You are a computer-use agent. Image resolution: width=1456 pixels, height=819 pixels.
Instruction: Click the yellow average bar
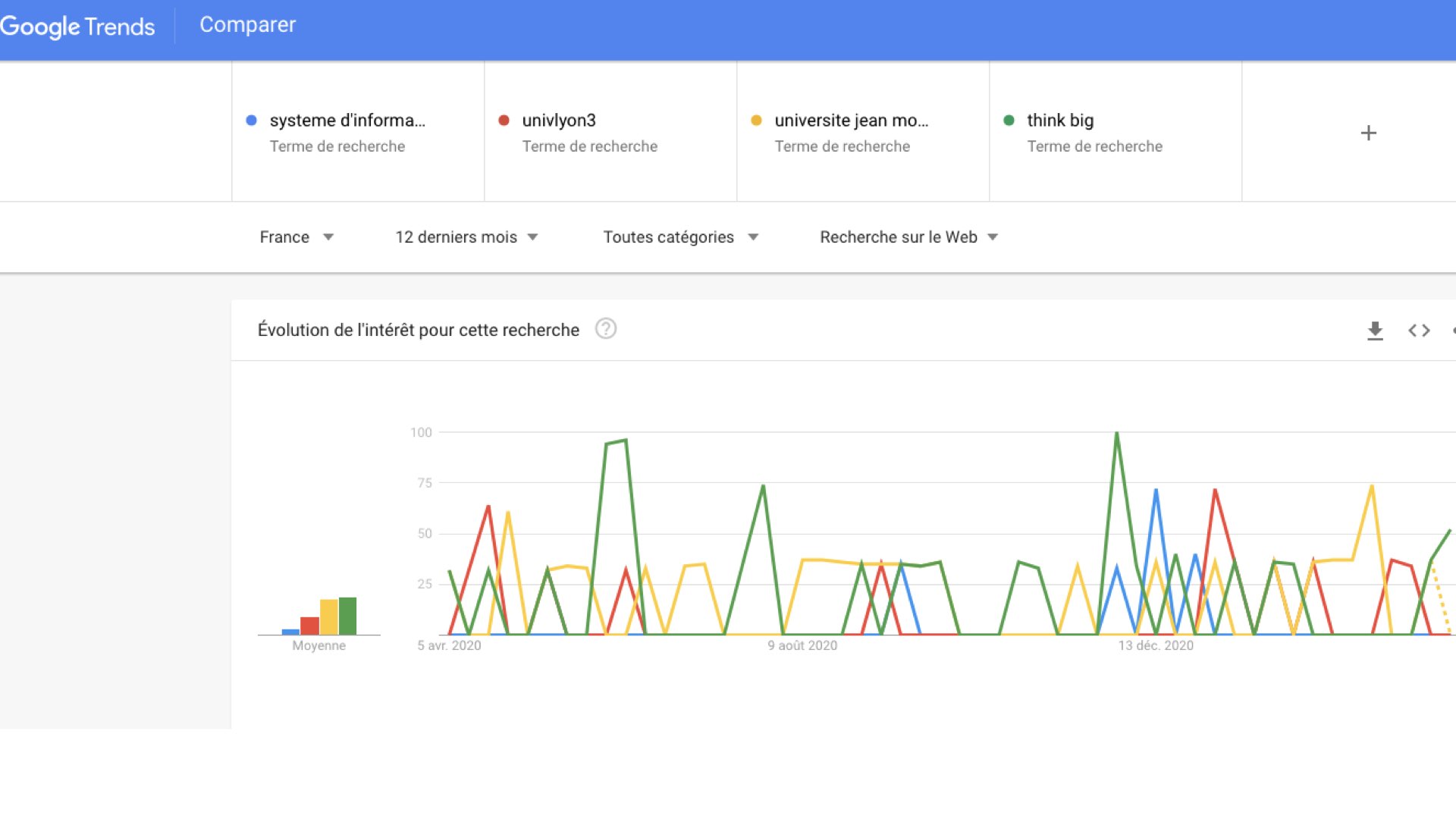click(328, 617)
